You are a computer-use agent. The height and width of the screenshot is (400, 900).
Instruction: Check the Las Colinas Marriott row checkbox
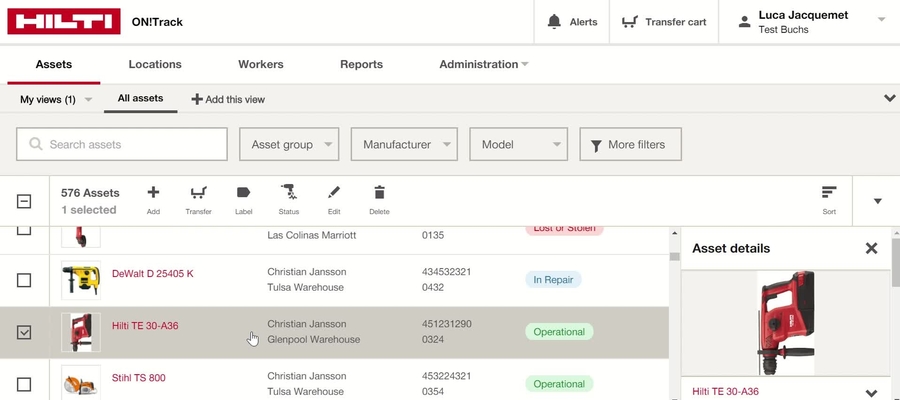[24, 230]
